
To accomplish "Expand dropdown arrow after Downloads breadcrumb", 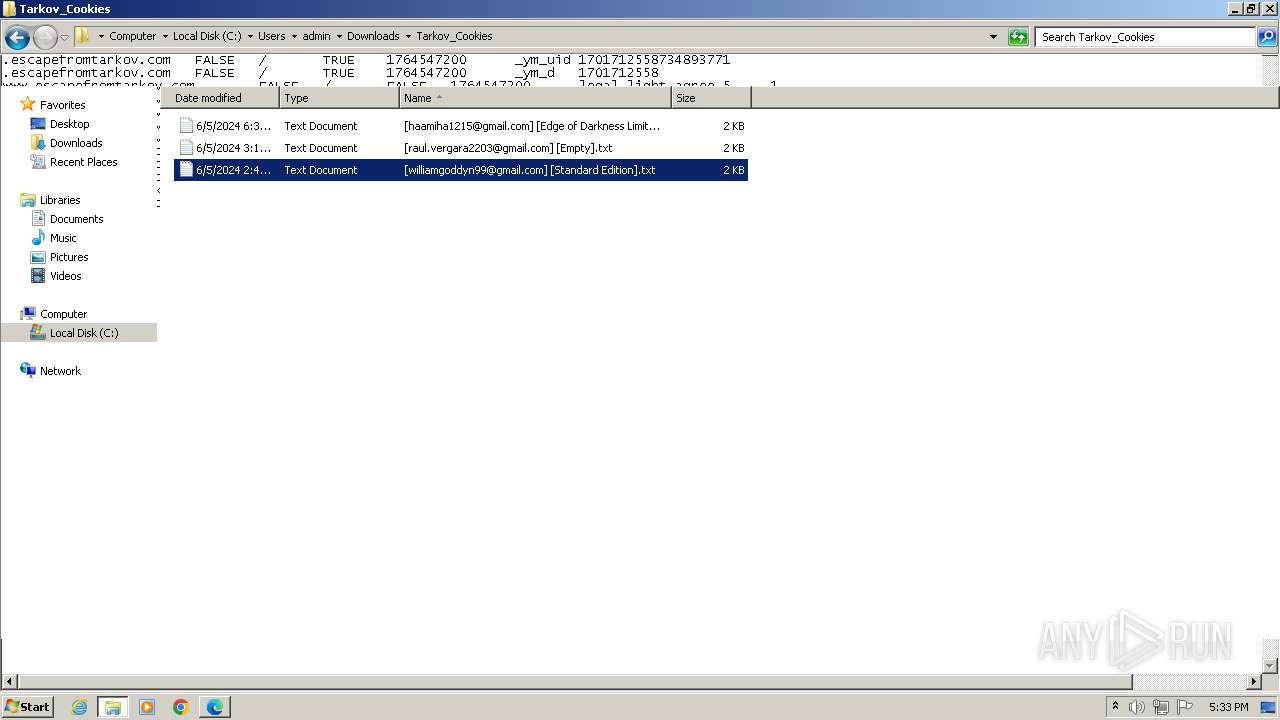I will [408, 37].
